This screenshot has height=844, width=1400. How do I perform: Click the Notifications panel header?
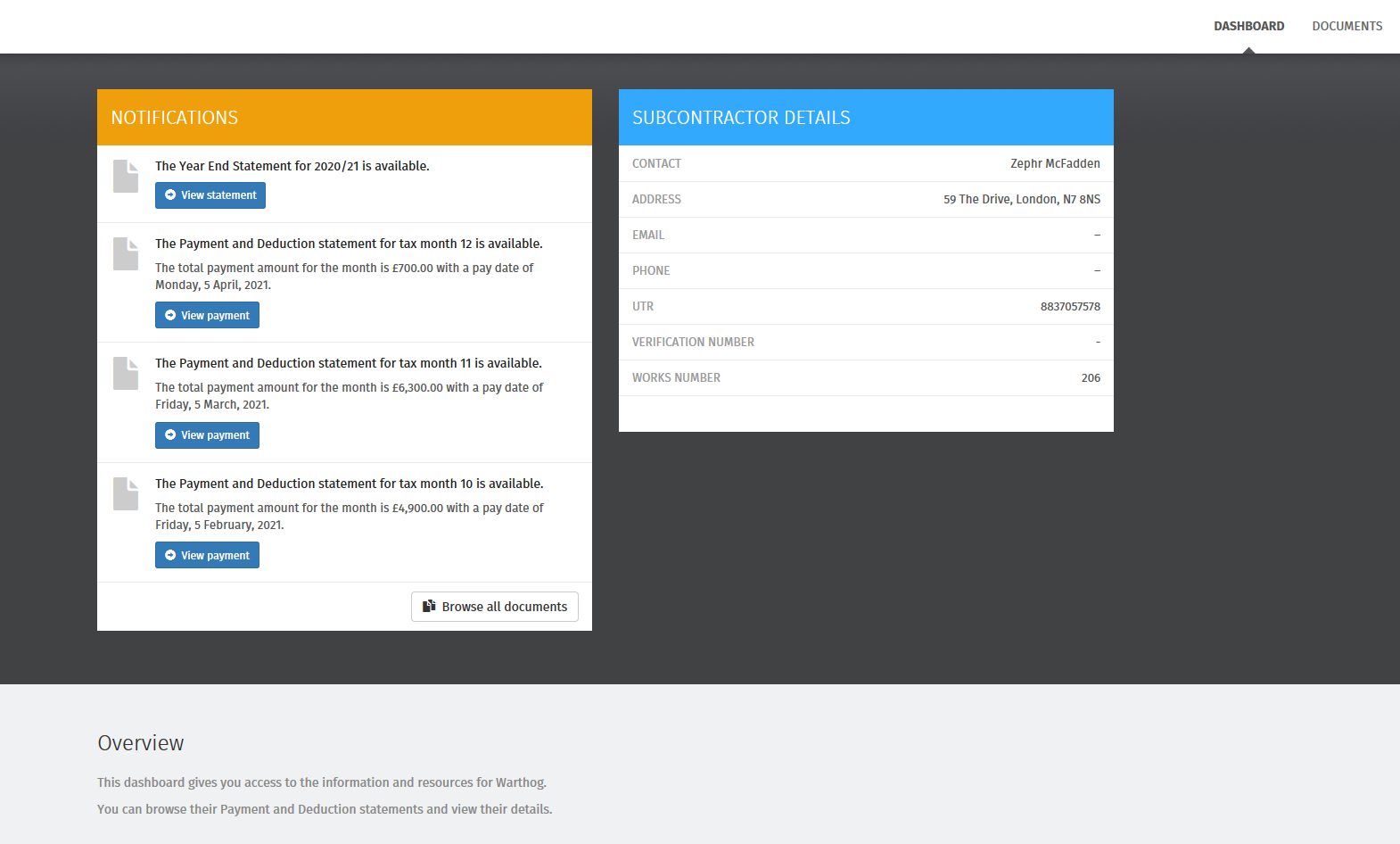[x=344, y=117]
